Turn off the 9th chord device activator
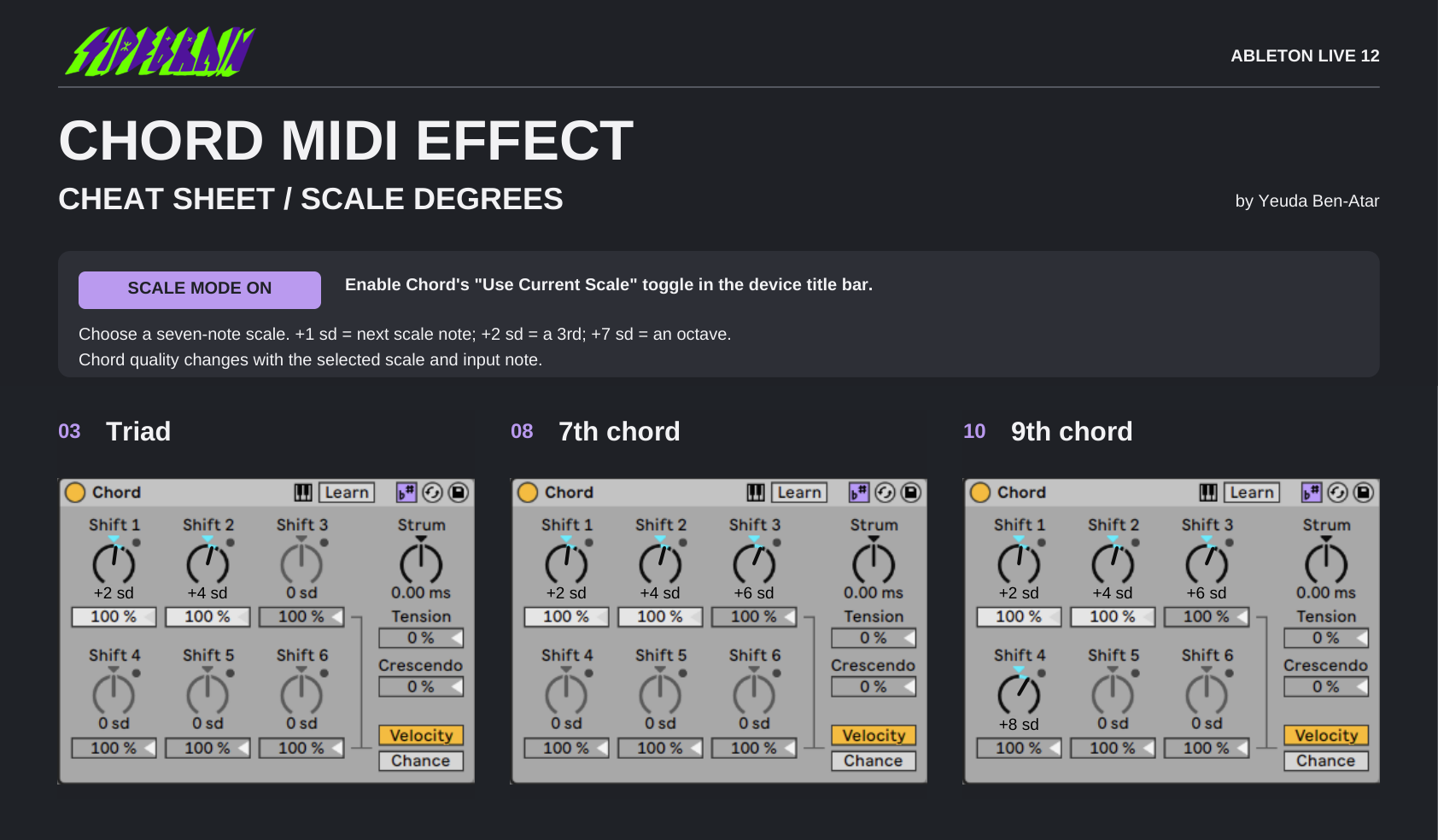 pos(980,493)
